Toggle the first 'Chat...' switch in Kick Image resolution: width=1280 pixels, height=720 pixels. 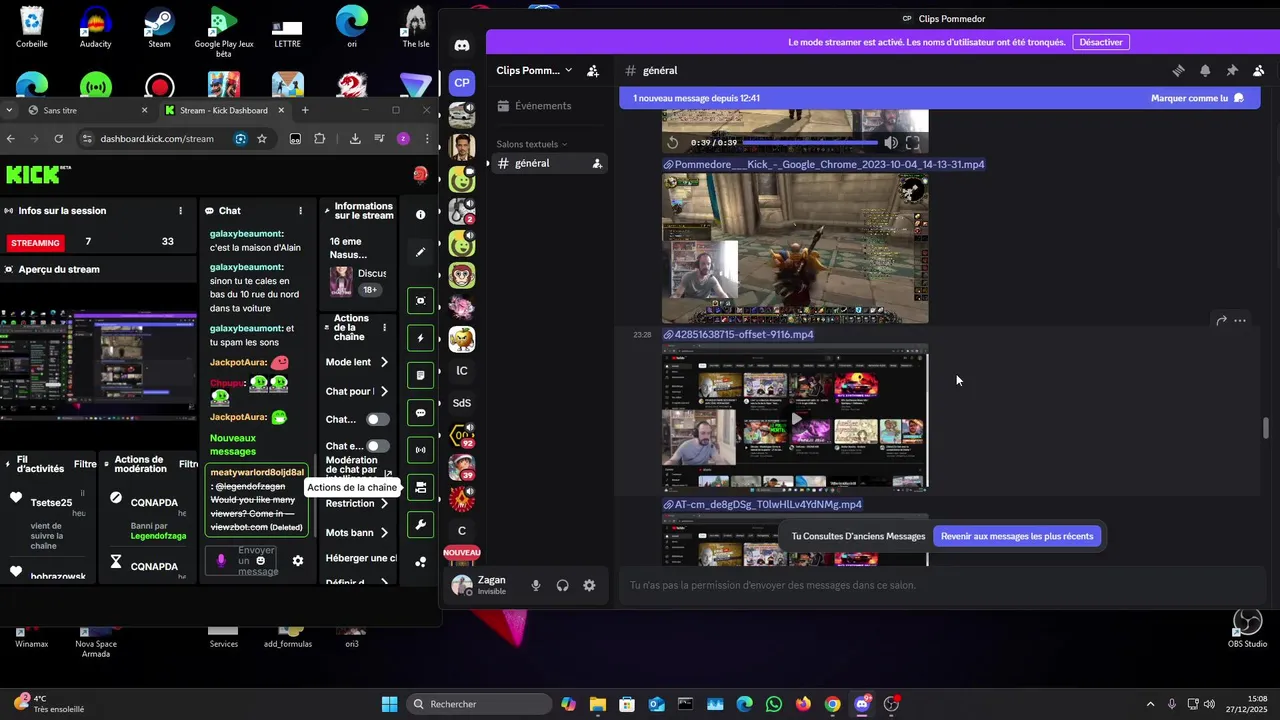tap(378, 419)
